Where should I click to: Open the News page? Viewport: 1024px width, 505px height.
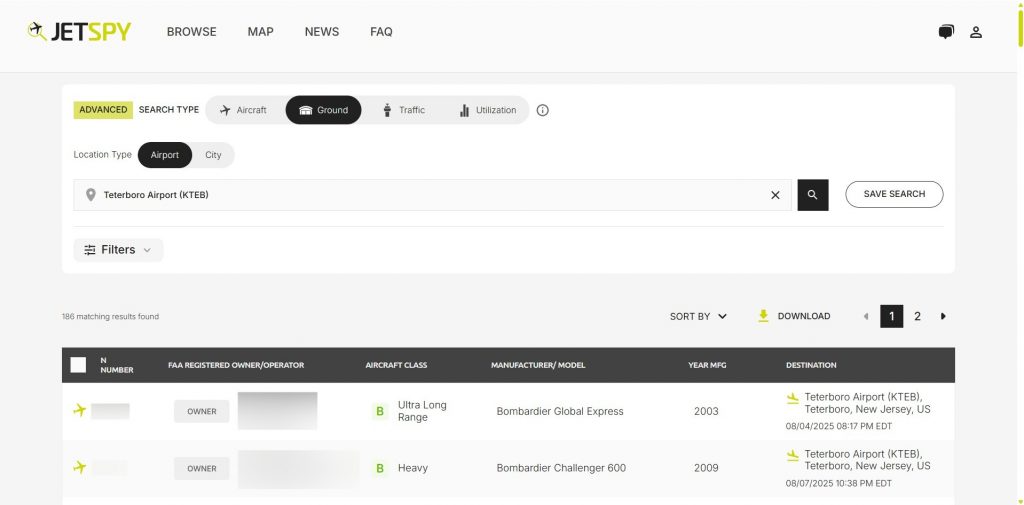click(x=322, y=31)
